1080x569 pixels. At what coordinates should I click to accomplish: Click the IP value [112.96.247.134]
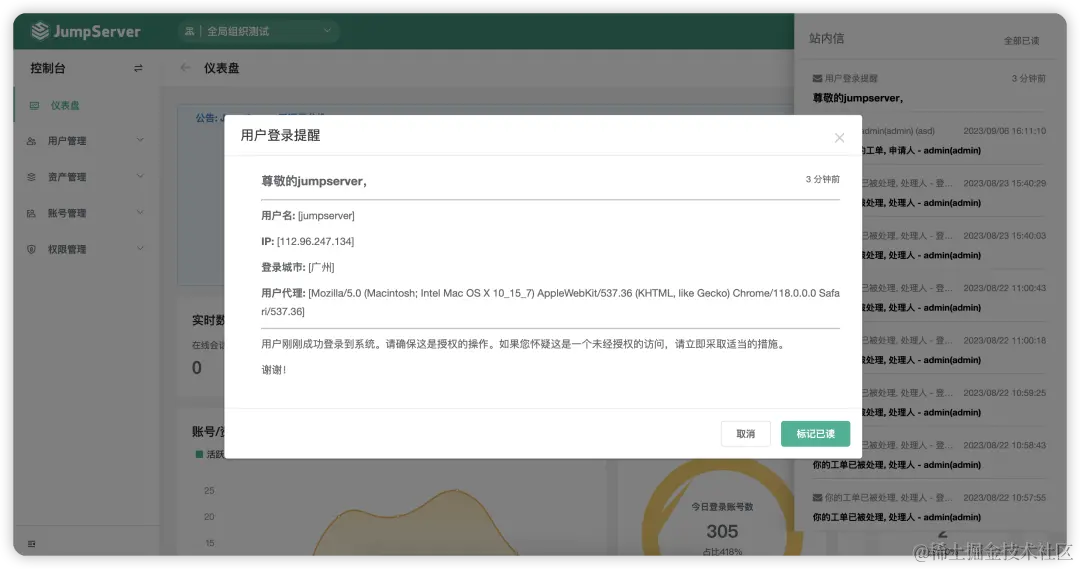click(x=315, y=241)
